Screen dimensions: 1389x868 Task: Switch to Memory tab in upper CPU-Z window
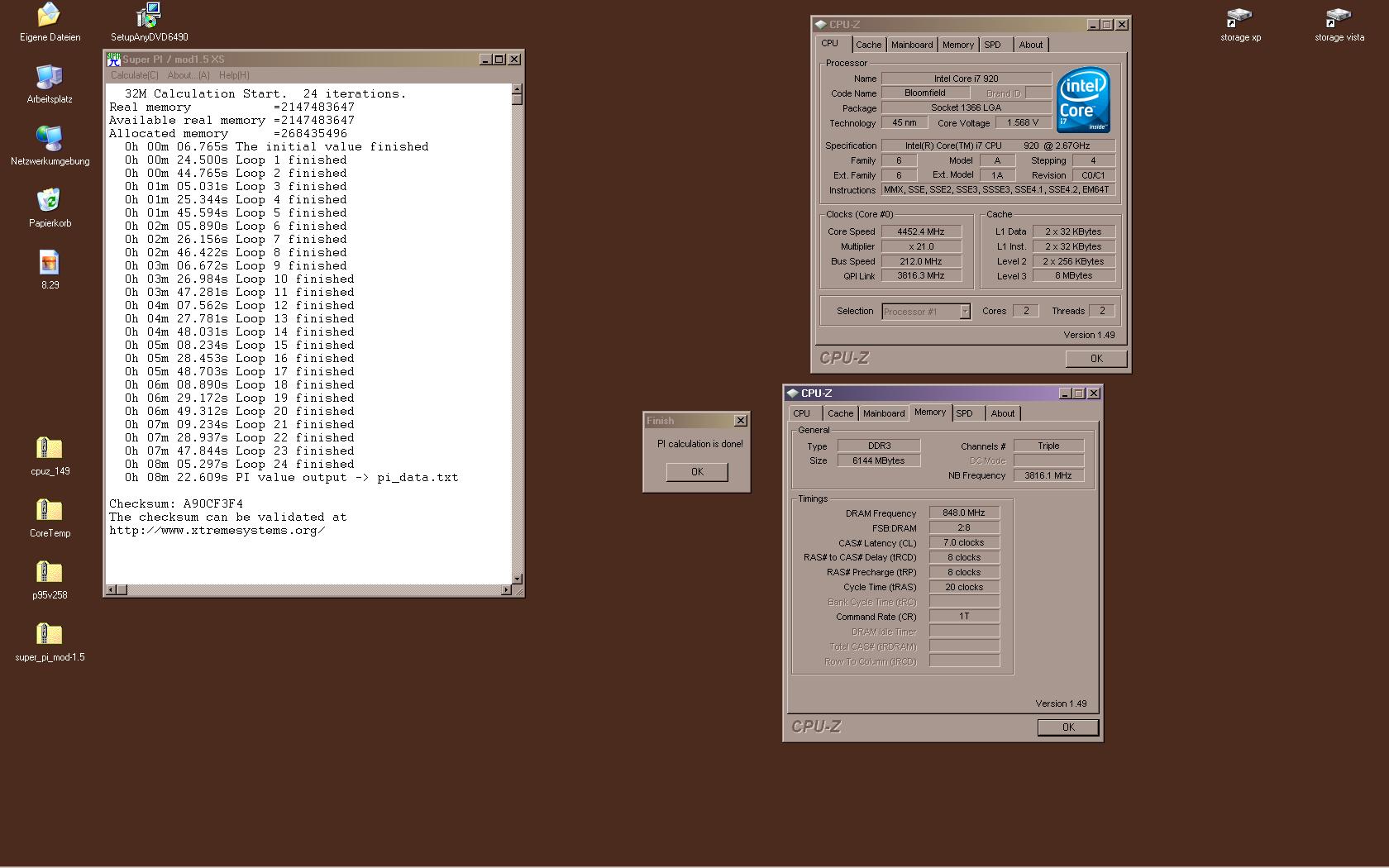958,45
